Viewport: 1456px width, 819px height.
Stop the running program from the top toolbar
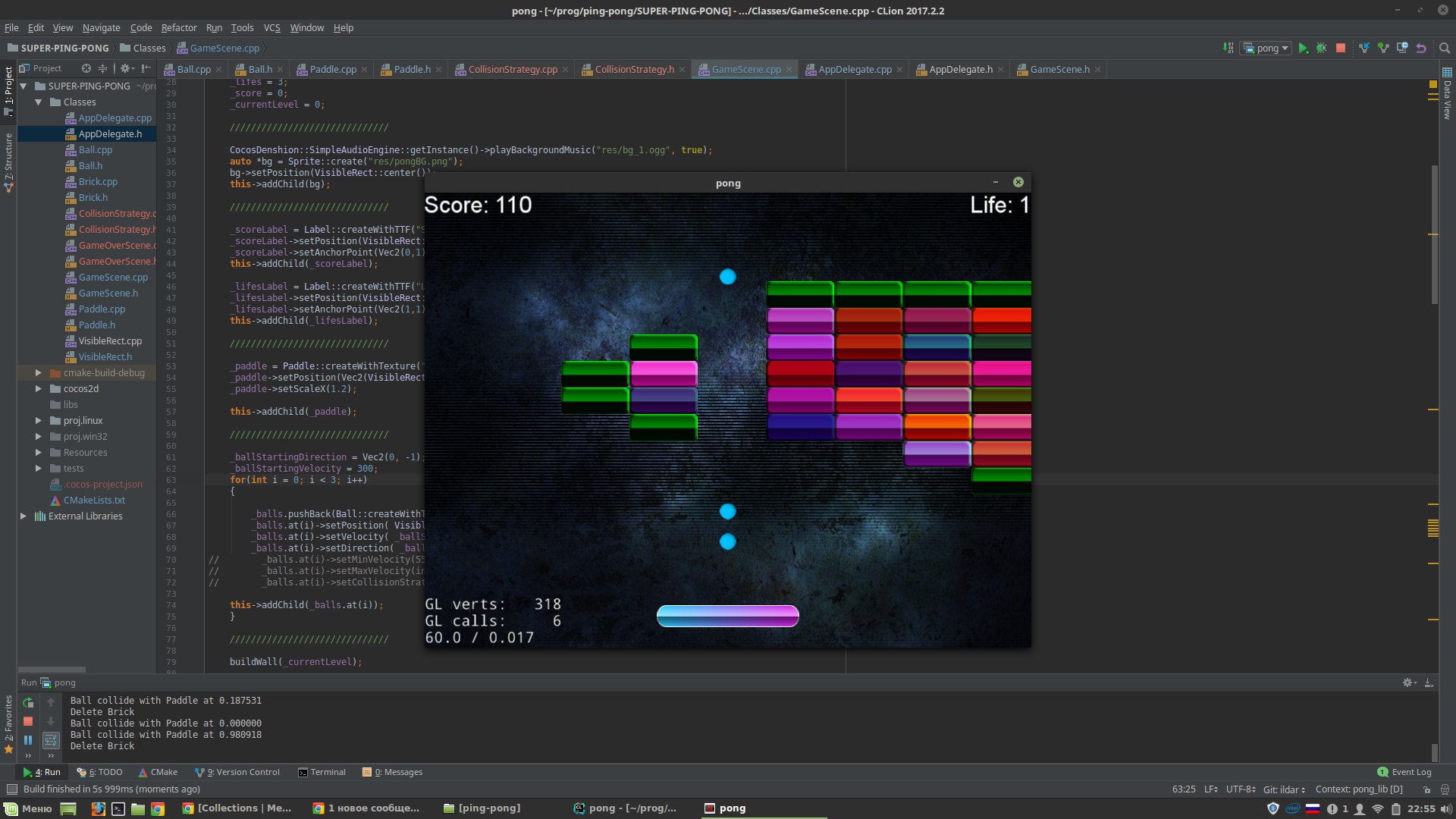(x=1341, y=48)
